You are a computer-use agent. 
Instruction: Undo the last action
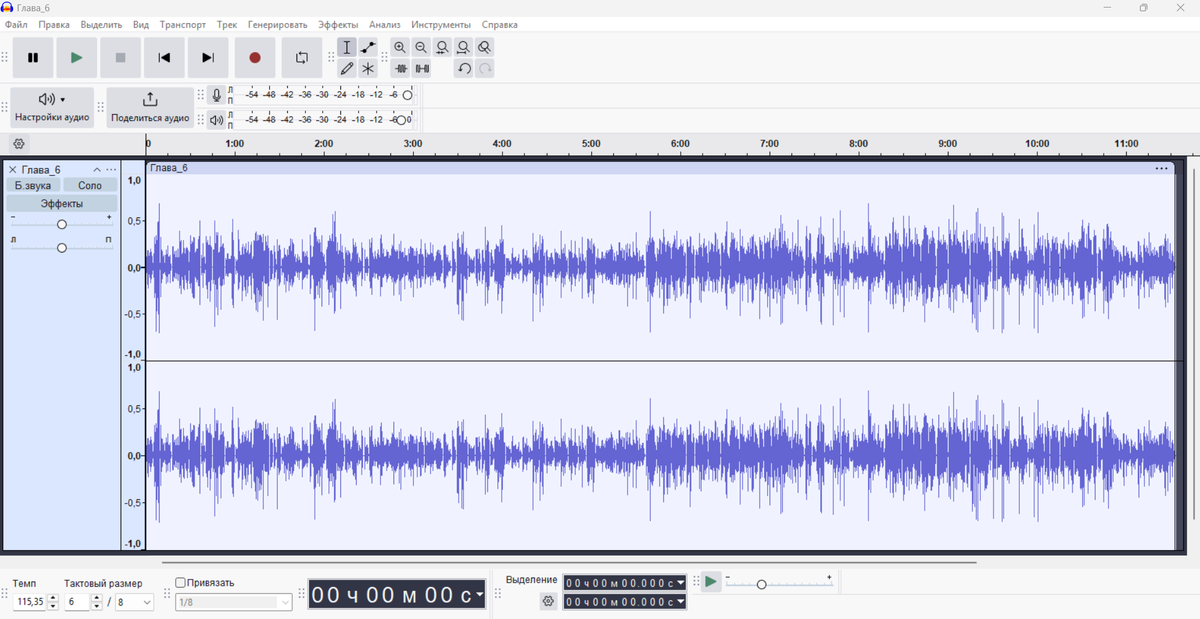pos(464,68)
